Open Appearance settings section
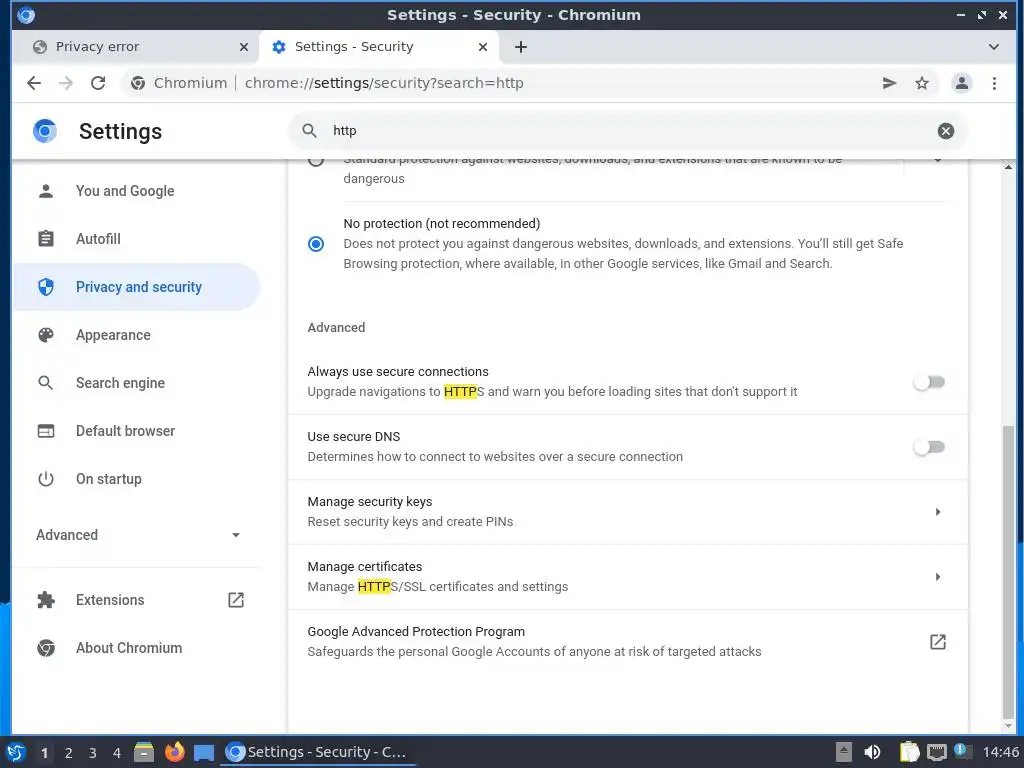This screenshot has height=768, width=1024. pos(136,335)
